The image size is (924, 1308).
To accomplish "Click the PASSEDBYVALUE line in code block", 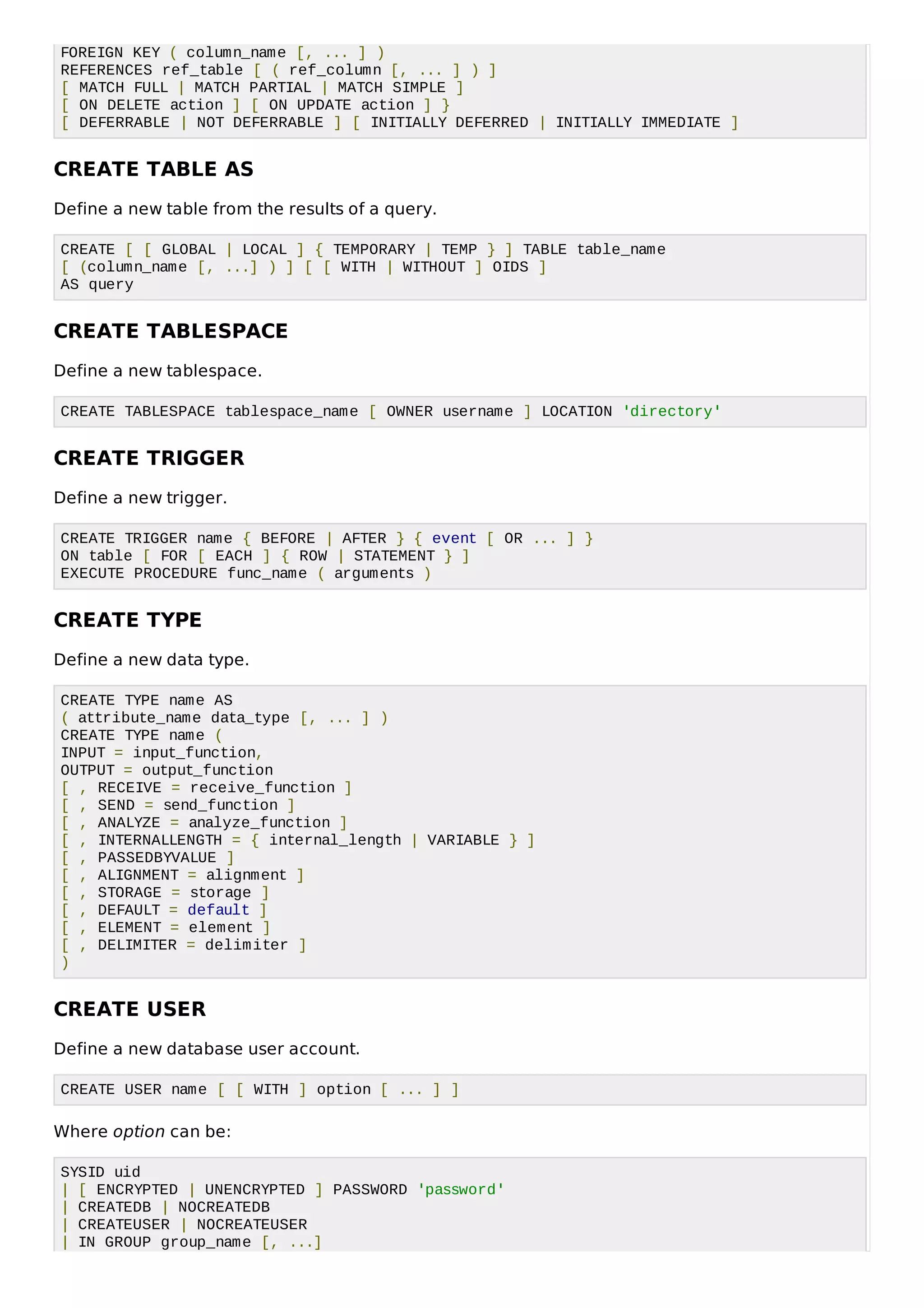I will [x=157, y=858].
